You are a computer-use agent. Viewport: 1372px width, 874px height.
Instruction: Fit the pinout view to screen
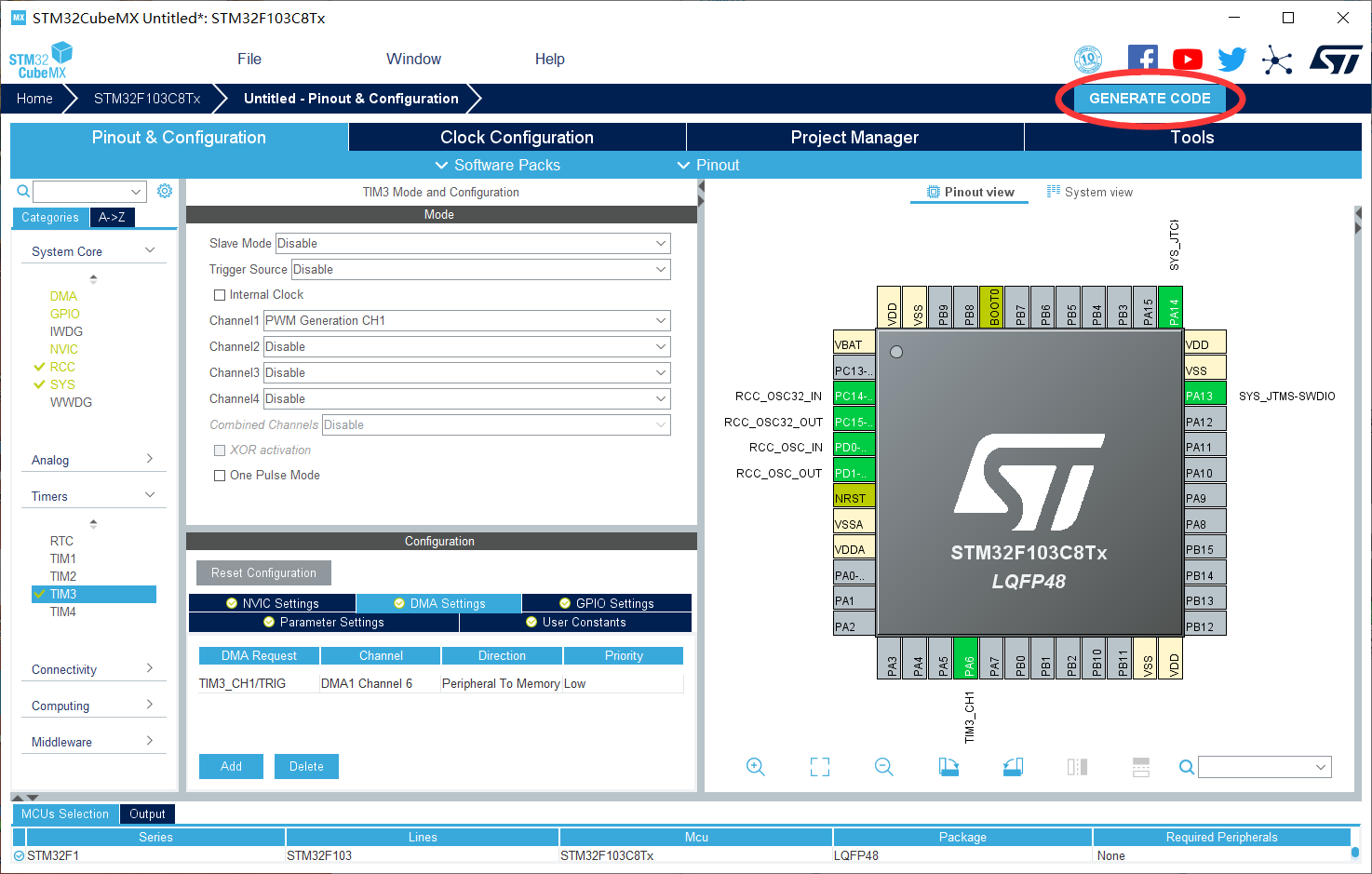click(820, 767)
